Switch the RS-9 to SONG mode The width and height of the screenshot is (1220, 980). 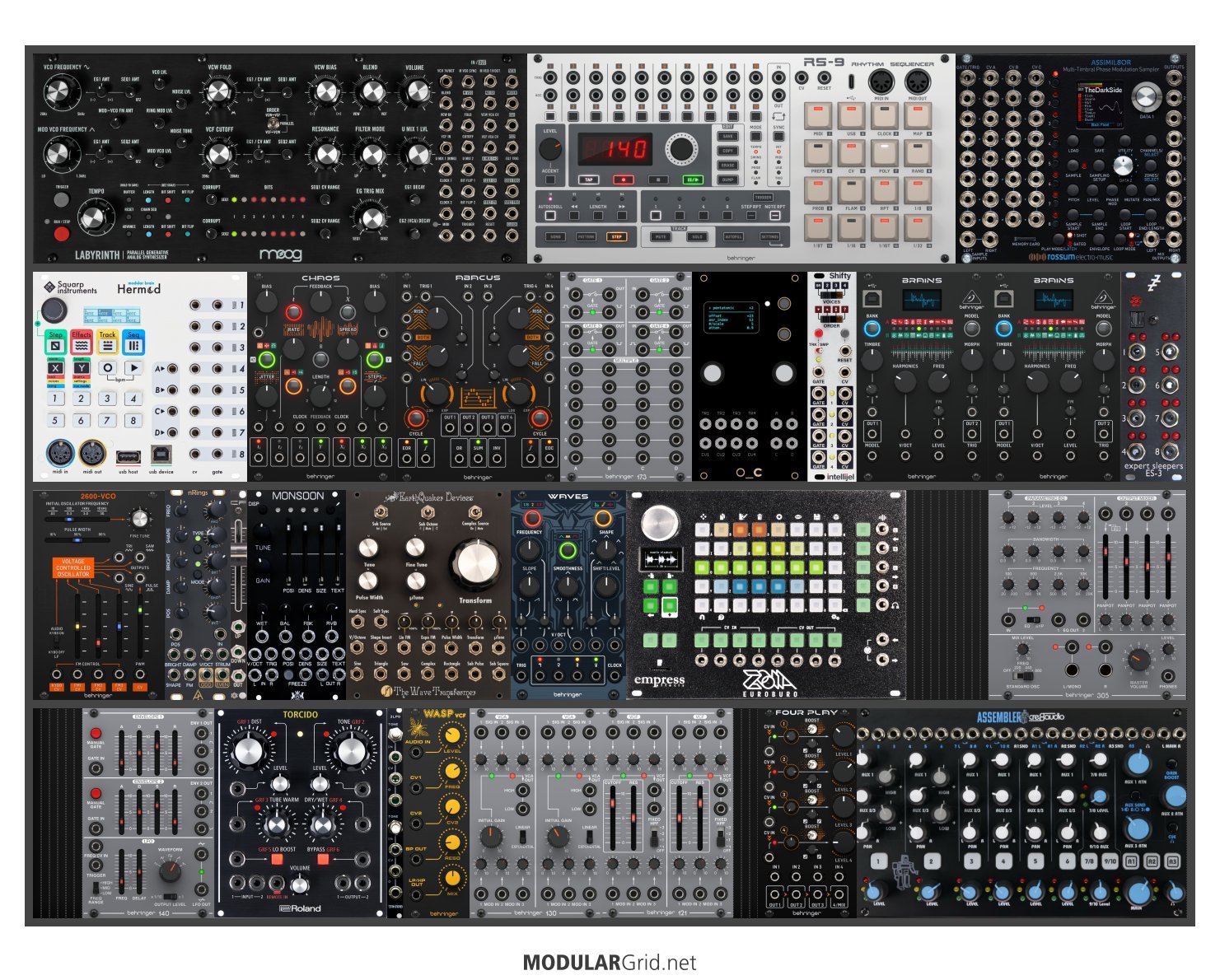tap(555, 237)
